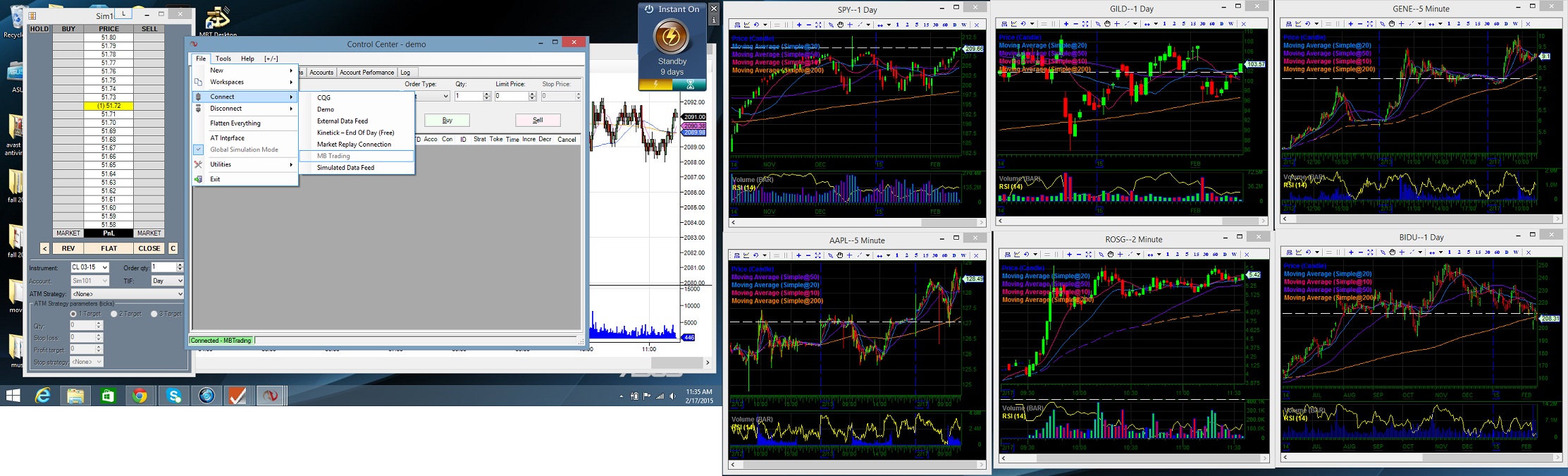Select 1 Target radio button
Screen dimensions: 1568x476
73,314
